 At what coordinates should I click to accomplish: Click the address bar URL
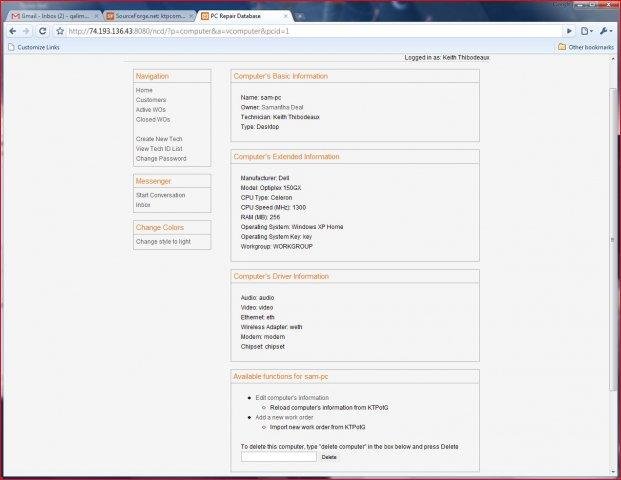pos(179,31)
